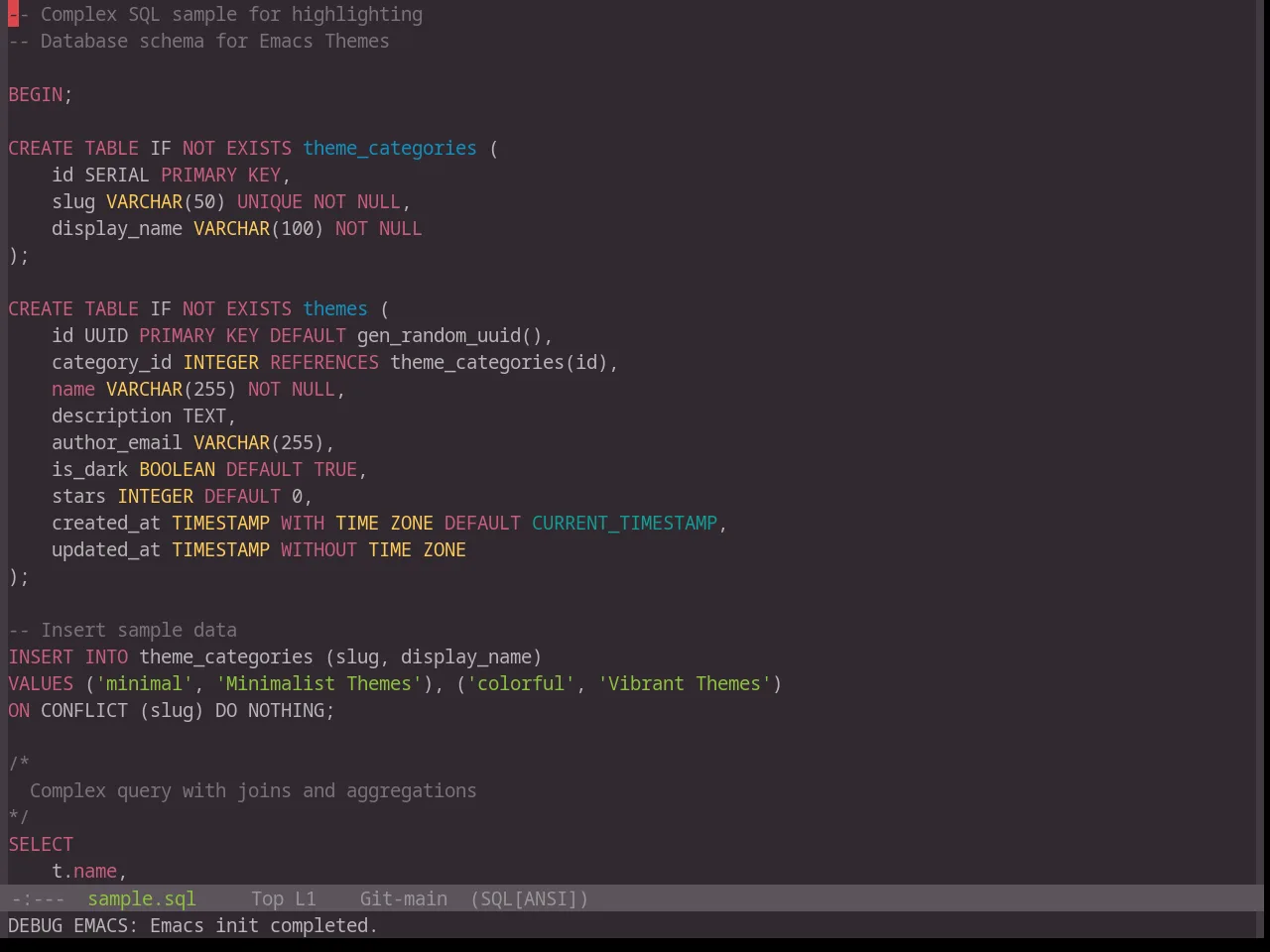The height and width of the screenshot is (952, 1270).
Task: Click the stars column name
Action: [79, 496]
